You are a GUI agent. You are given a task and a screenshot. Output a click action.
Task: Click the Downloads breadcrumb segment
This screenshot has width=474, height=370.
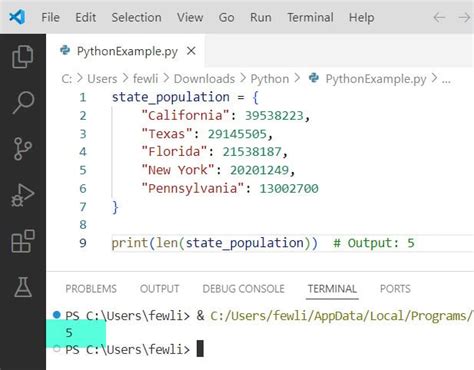coord(204,79)
